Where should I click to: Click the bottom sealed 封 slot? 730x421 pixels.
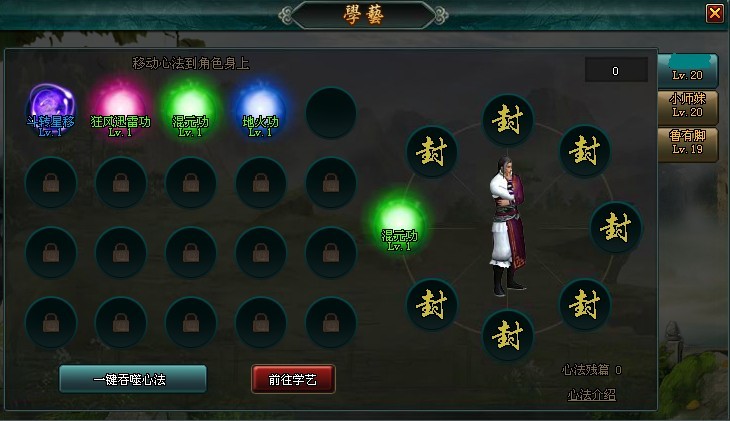(x=507, y=335)
